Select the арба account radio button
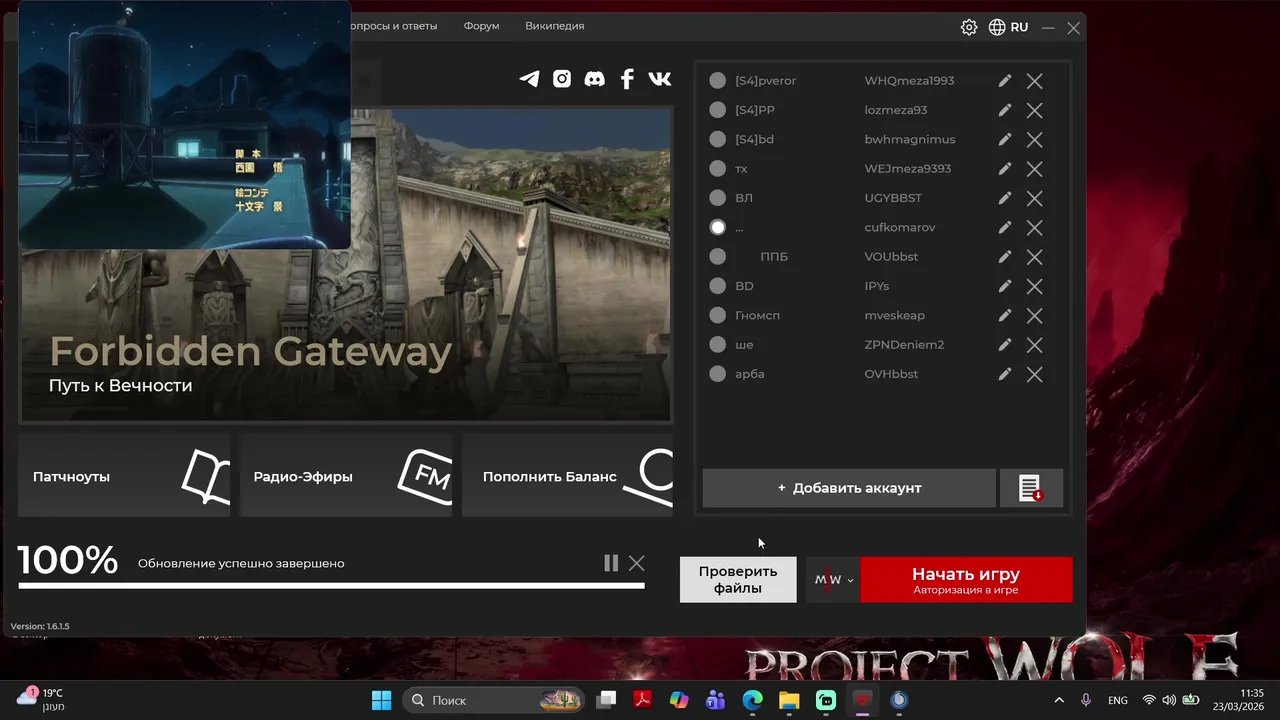This screenshot has height=720, width=1280. coord(717,374)
